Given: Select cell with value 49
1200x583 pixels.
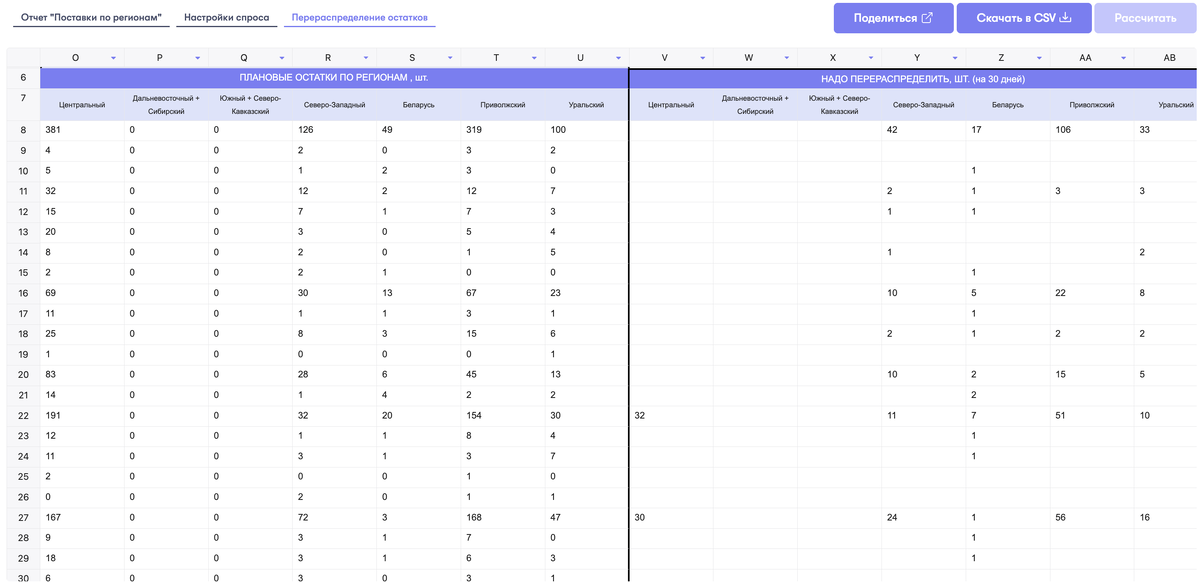Looking at the screenshot, I should tap(419, 130).
